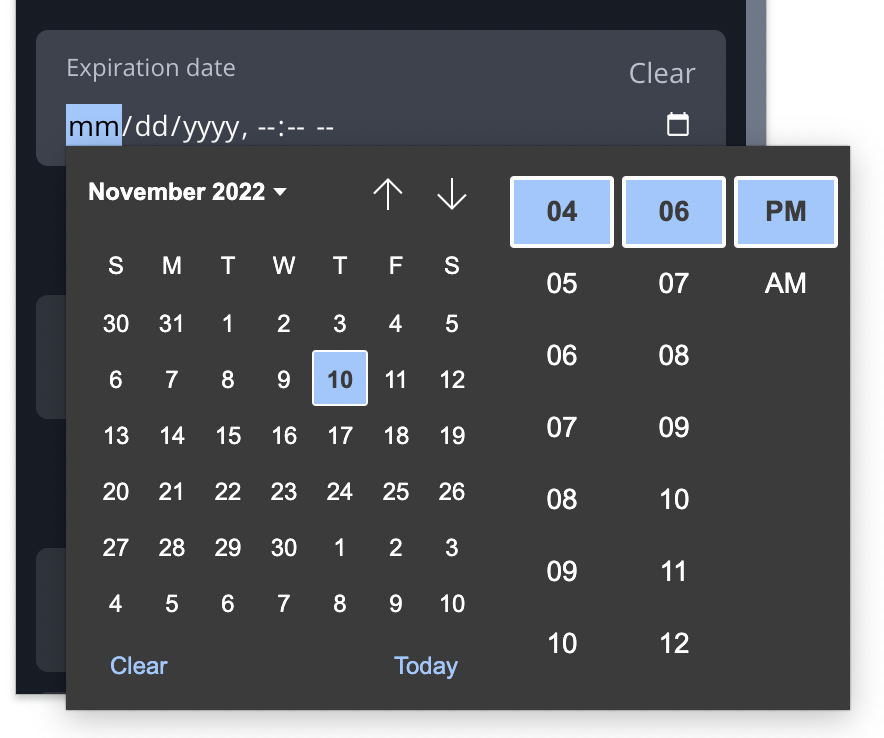
Task: Click the Today link
Action: [x=426, y=665]
